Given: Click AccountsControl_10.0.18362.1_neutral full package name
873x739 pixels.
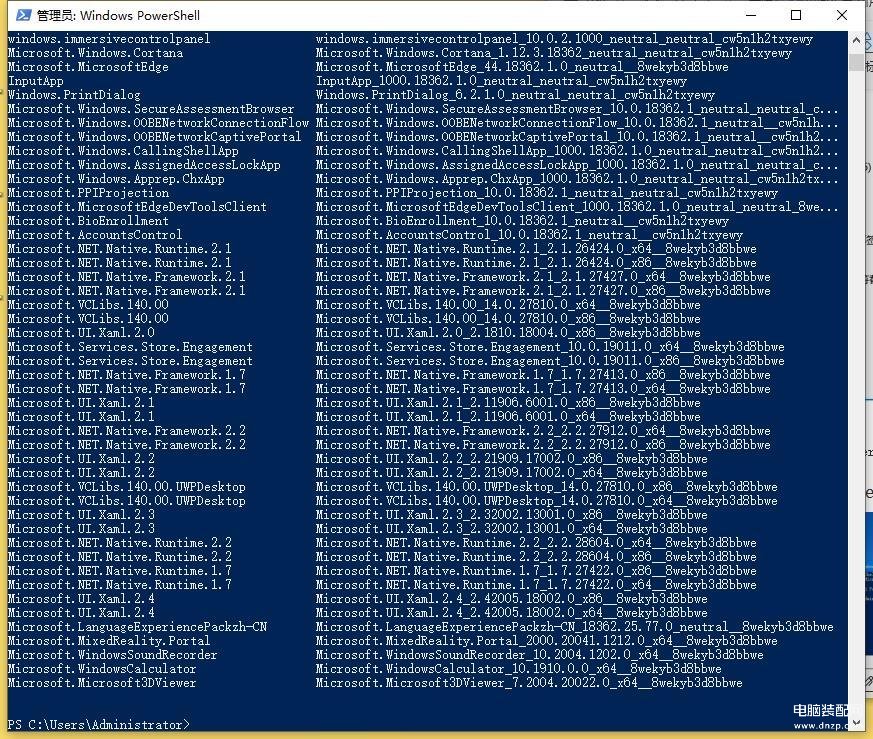Looking at the screenshot, I should [529, 234].
